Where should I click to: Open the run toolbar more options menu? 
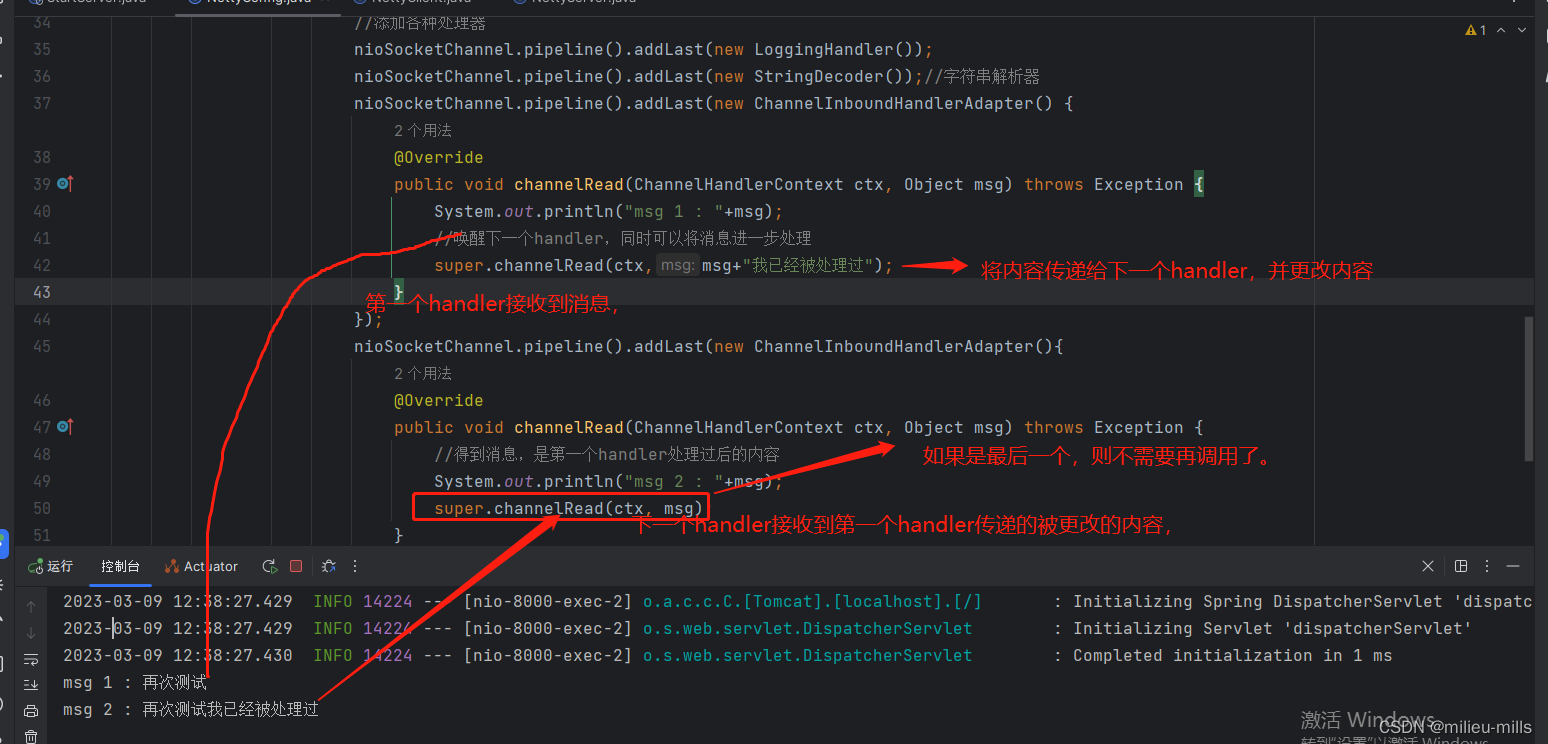coord(355,566)
